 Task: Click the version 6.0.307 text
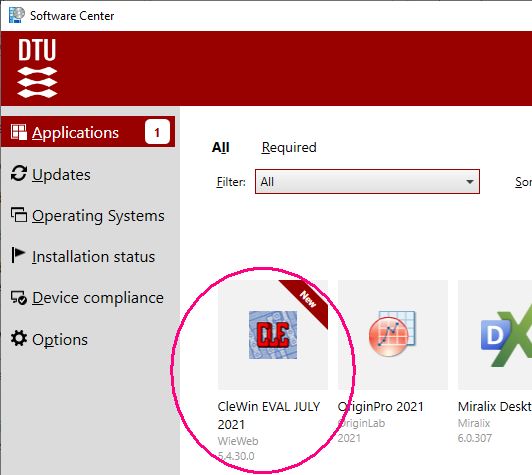[475, 438]
